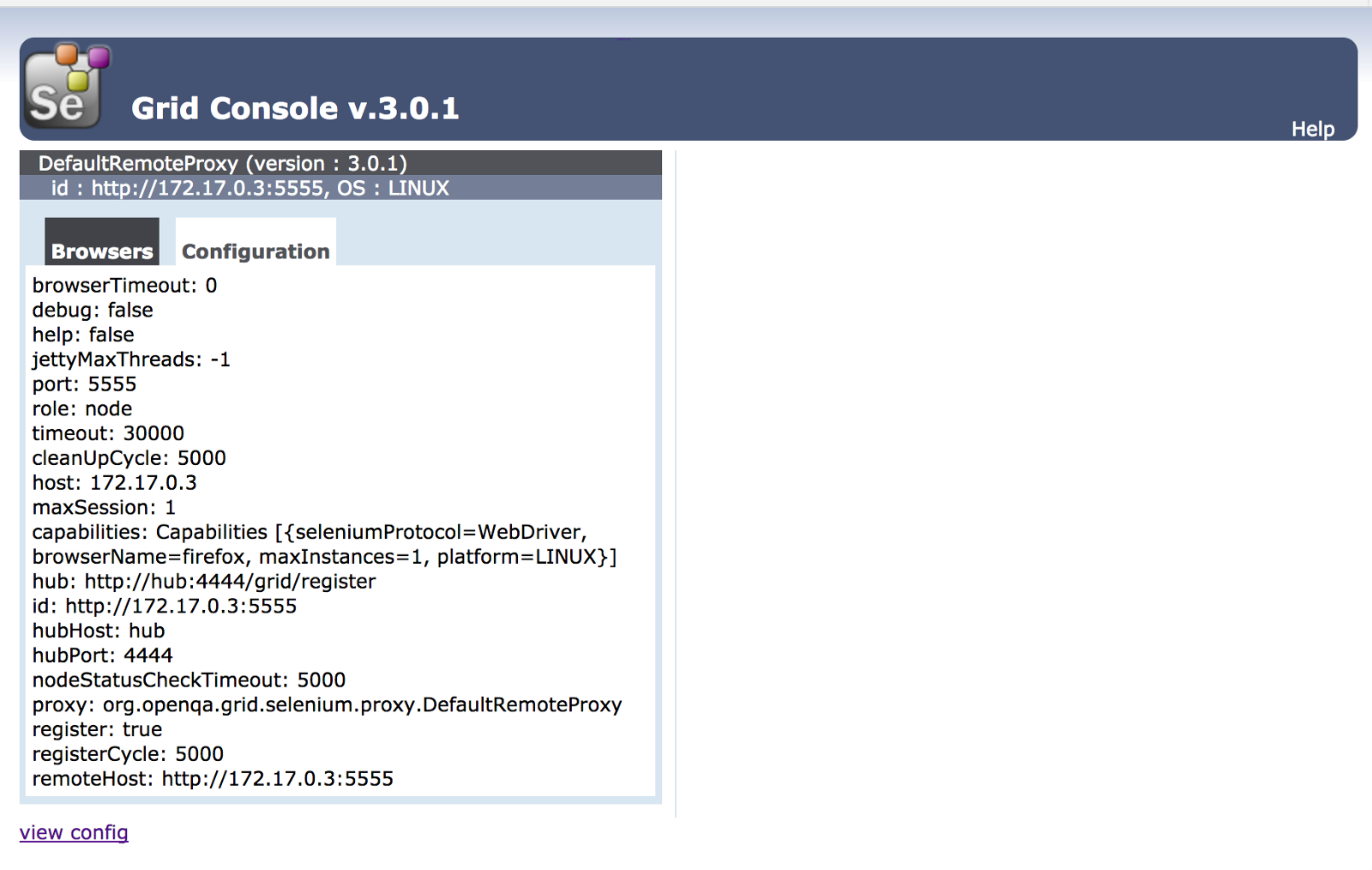Click the role: node line

point(82,408)
